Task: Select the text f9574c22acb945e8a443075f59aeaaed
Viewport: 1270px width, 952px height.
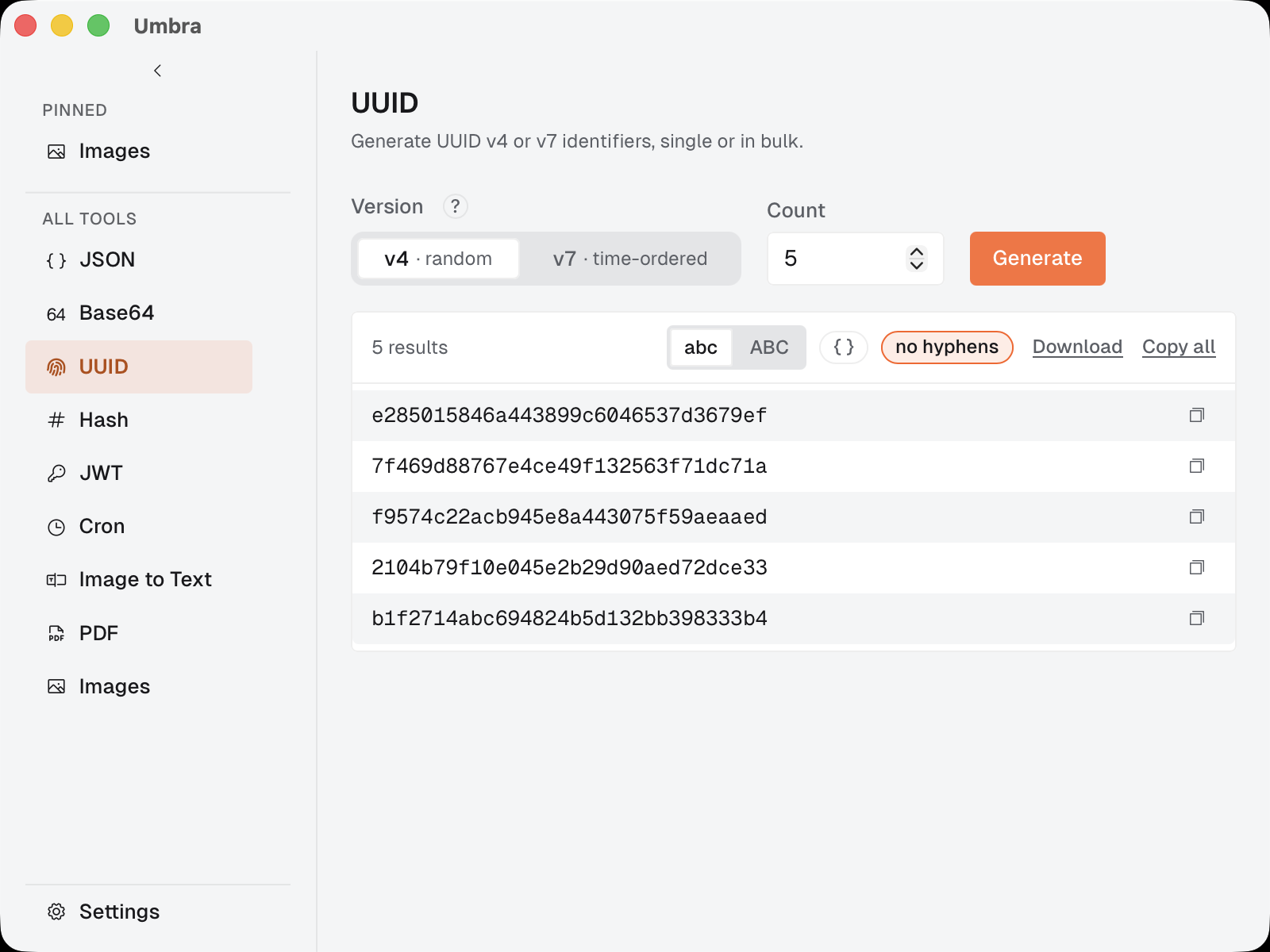Action: click(569, 517)
